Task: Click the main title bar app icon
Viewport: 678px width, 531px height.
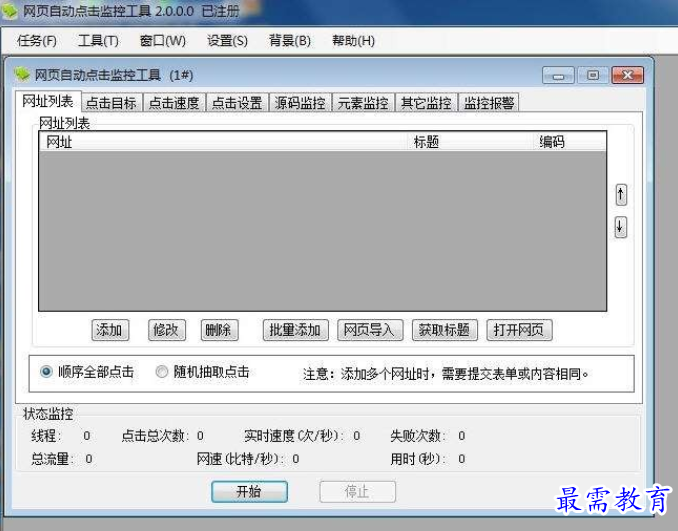Action: 10,11
